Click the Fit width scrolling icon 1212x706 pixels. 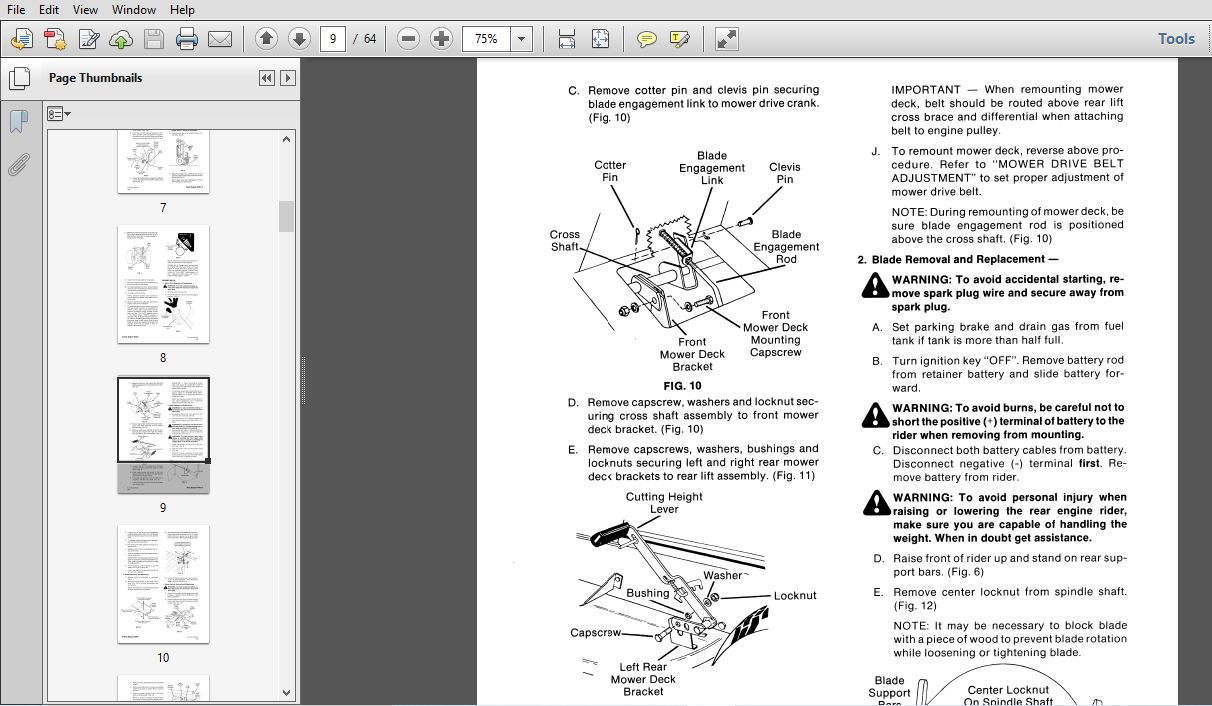[567, 39]
